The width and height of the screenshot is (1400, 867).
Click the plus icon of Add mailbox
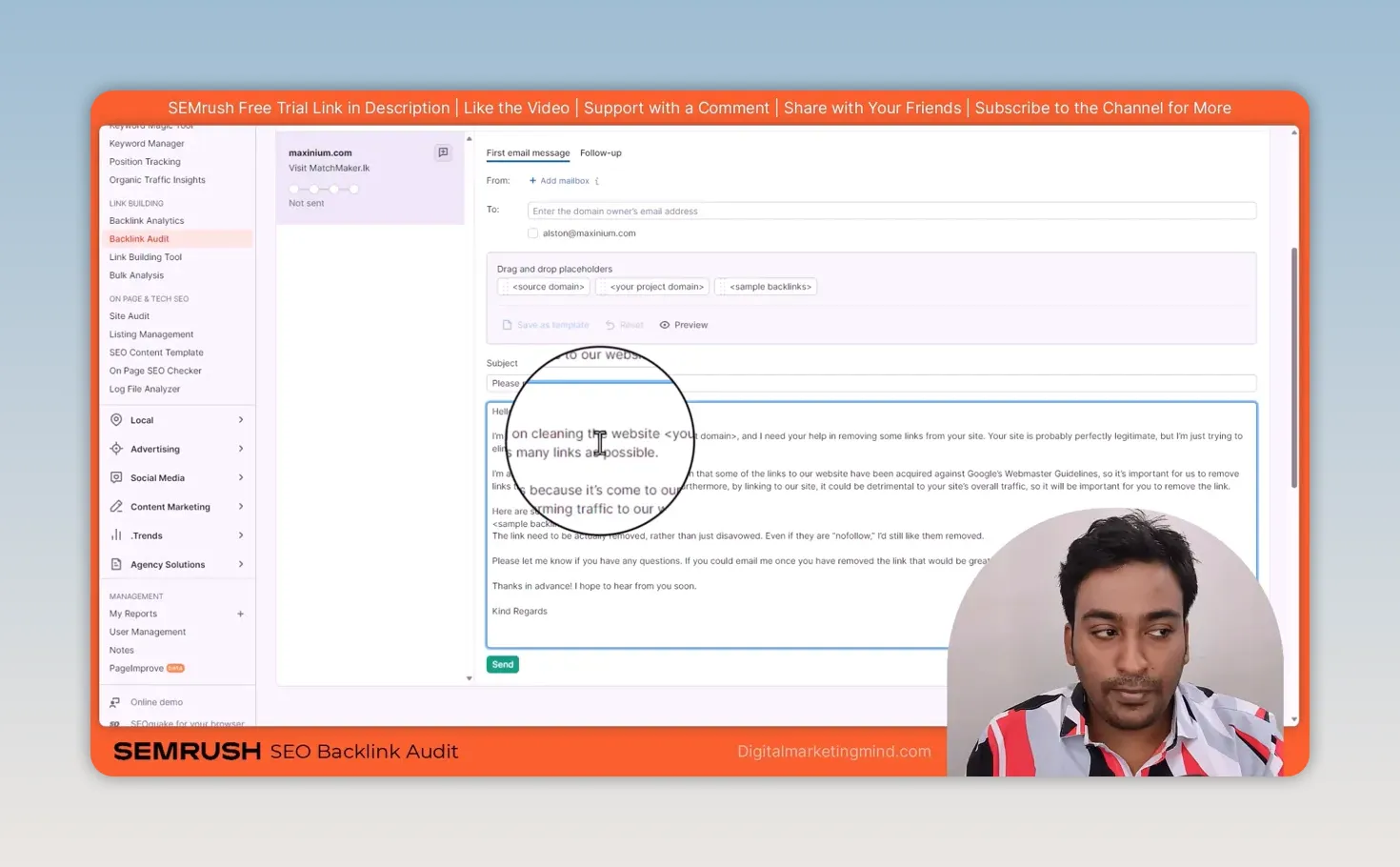coord(532,181)
